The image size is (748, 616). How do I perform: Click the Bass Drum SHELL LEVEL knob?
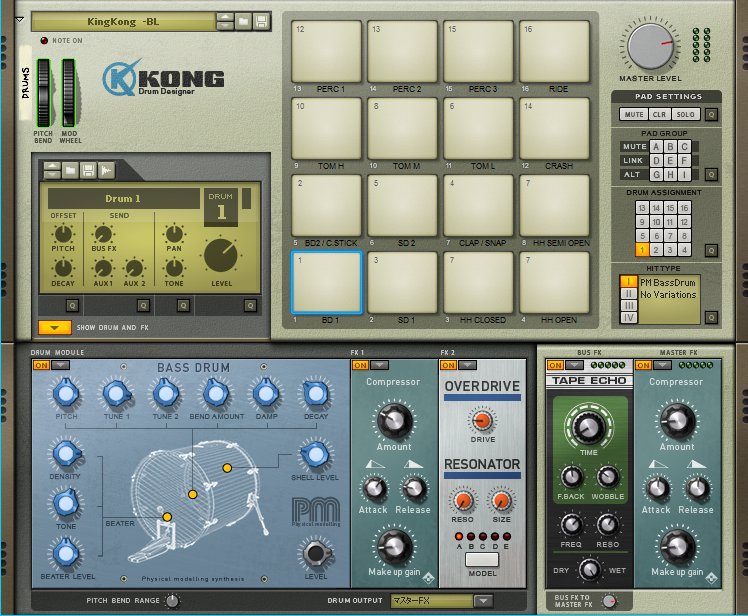point(315,455)
